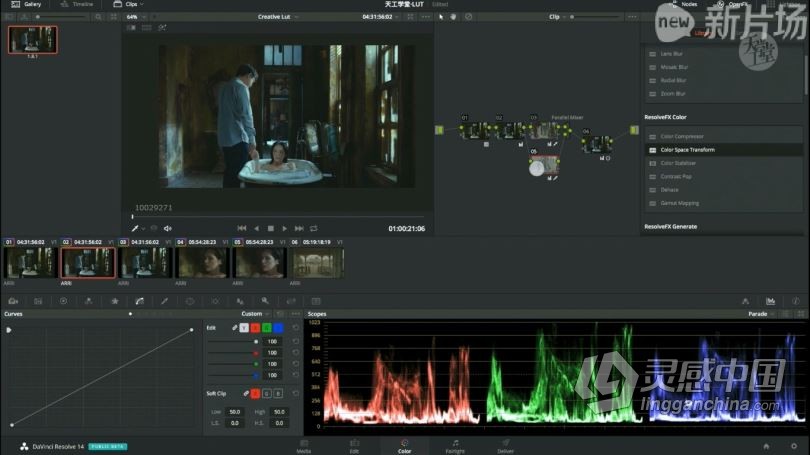Toggle the Edit curve channel link

click(x=235, y=327)
